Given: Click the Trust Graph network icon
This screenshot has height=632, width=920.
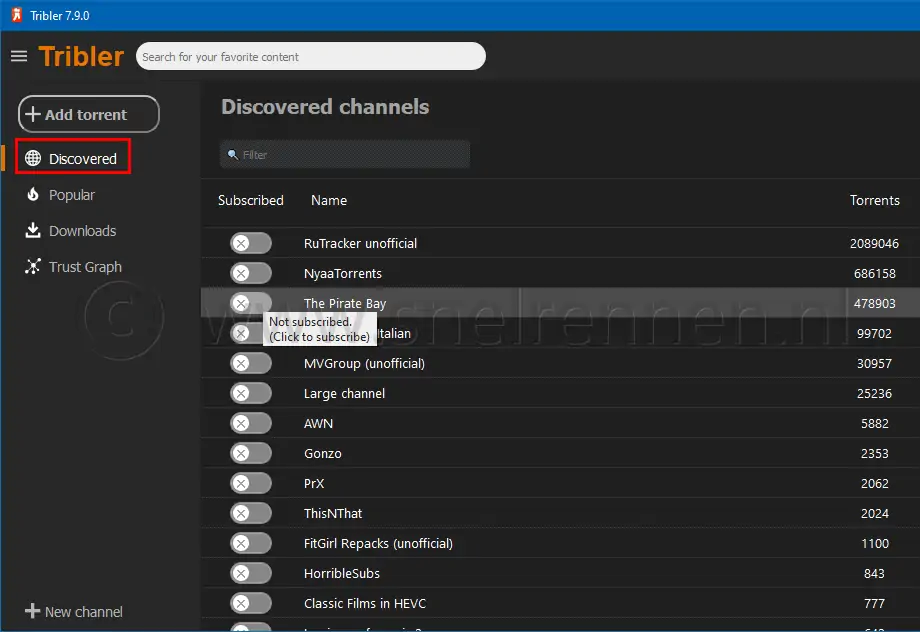Looking at the screenshot, I should coord(33,266).
